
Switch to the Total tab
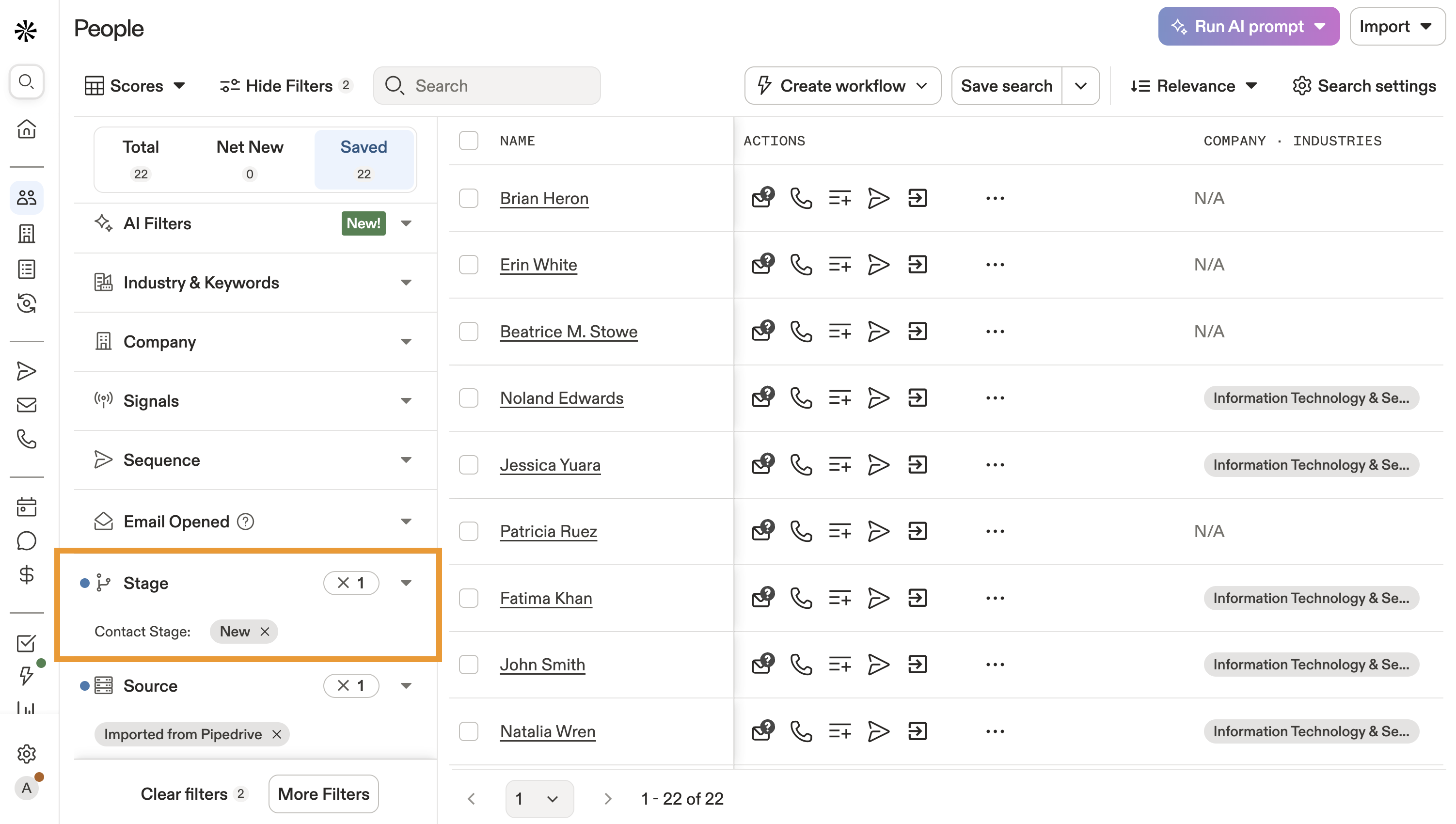click(141, 159)
